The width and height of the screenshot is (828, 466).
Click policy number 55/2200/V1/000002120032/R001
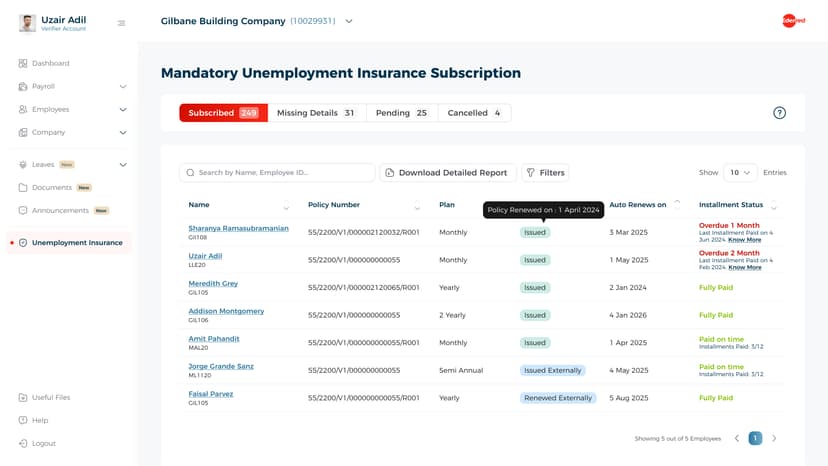363,232
